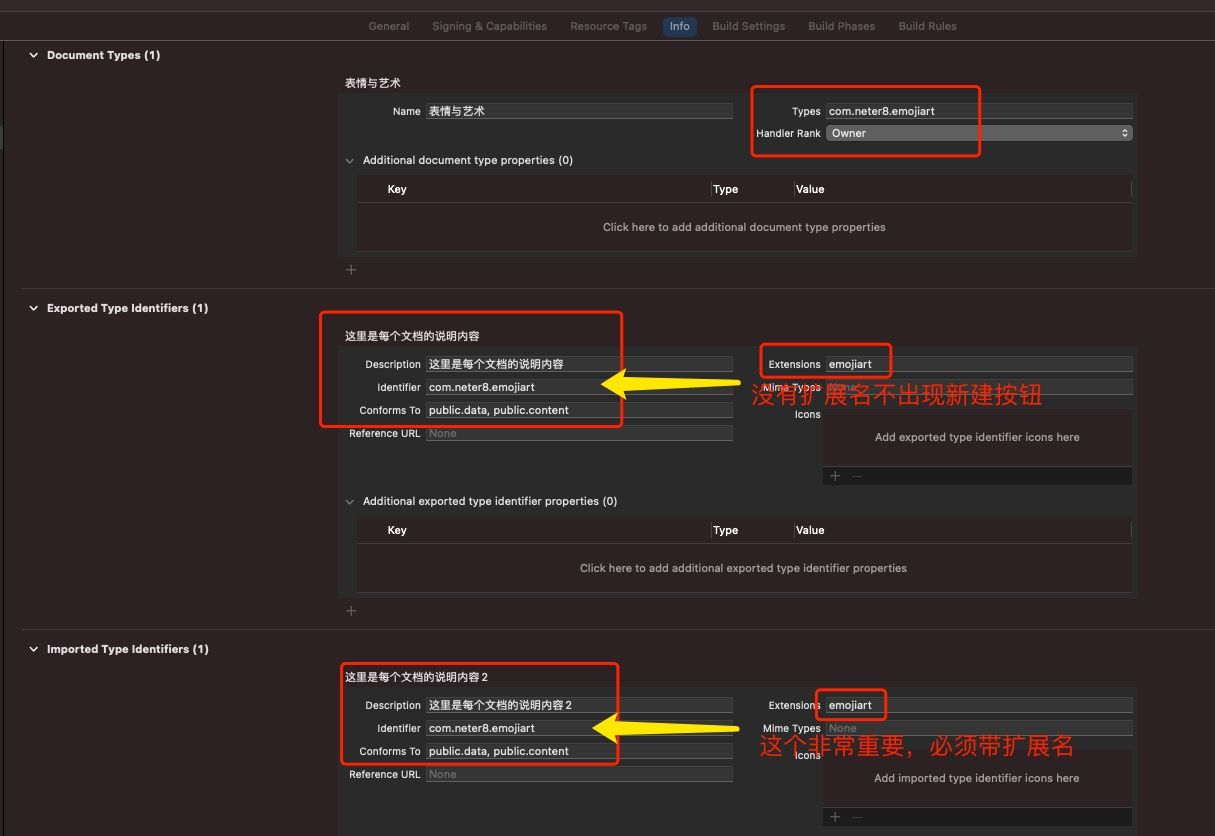Collapse Additional document type properties
1215x836 pixels.
[350, 161]
